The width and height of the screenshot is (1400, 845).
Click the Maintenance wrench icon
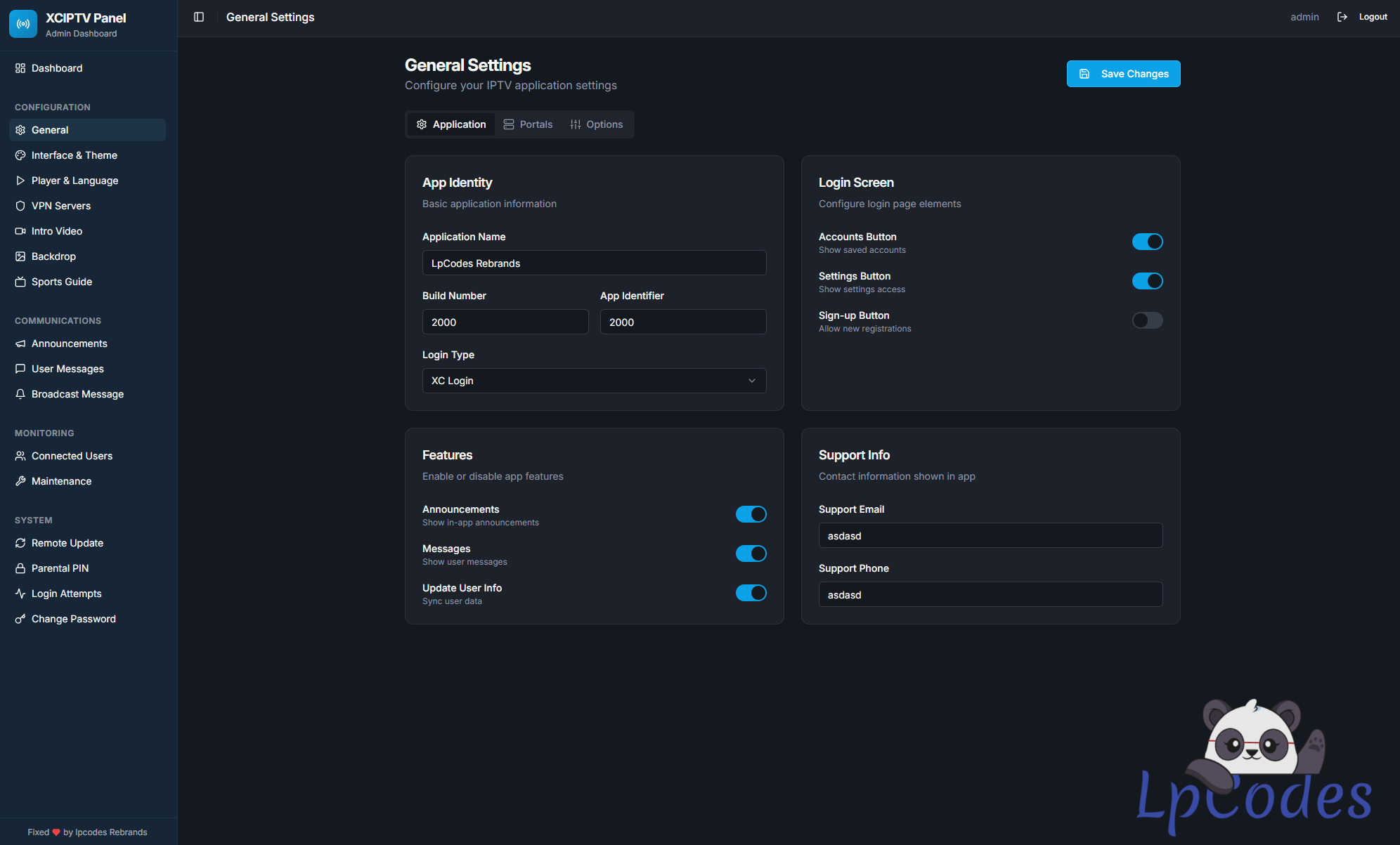(20, 481)
